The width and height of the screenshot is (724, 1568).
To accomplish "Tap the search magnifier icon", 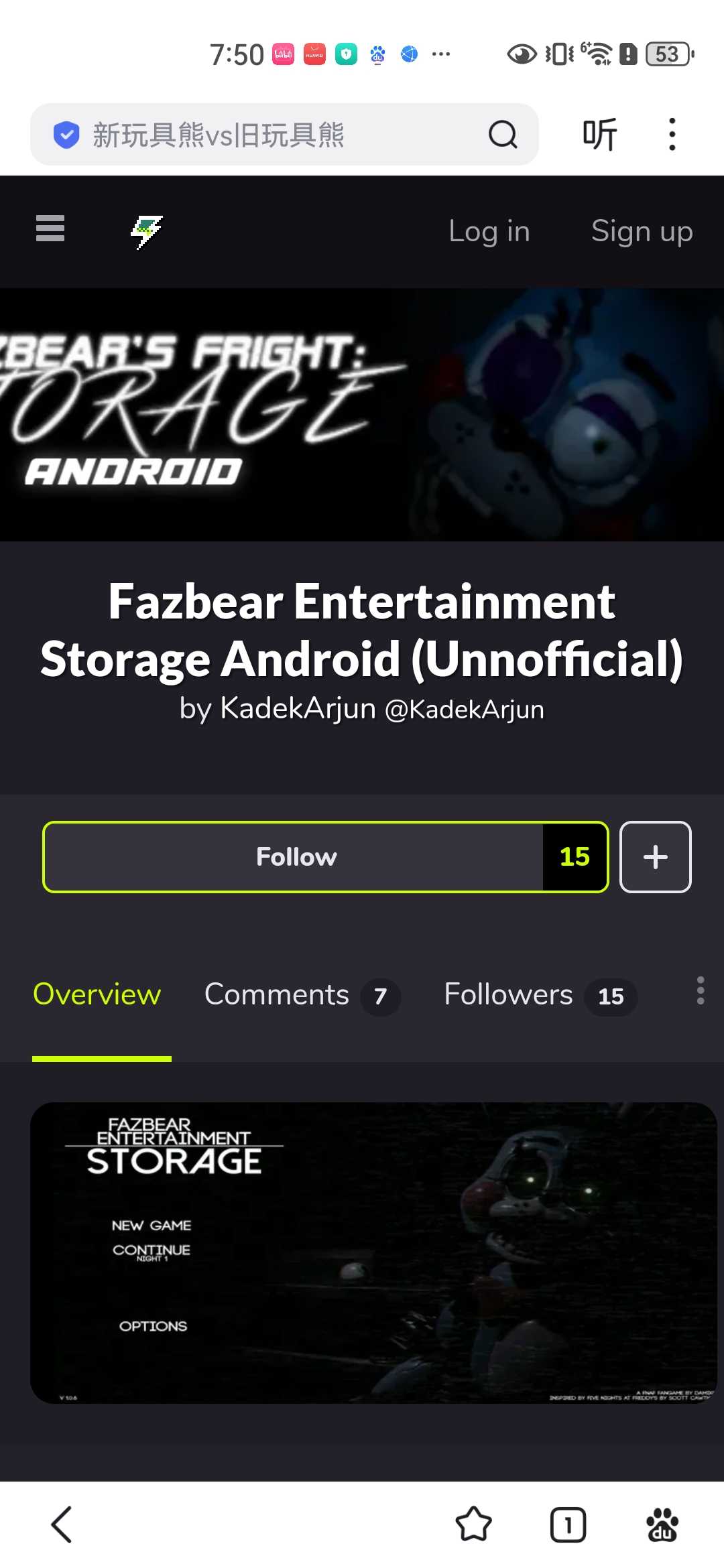I will click(503, 135).
